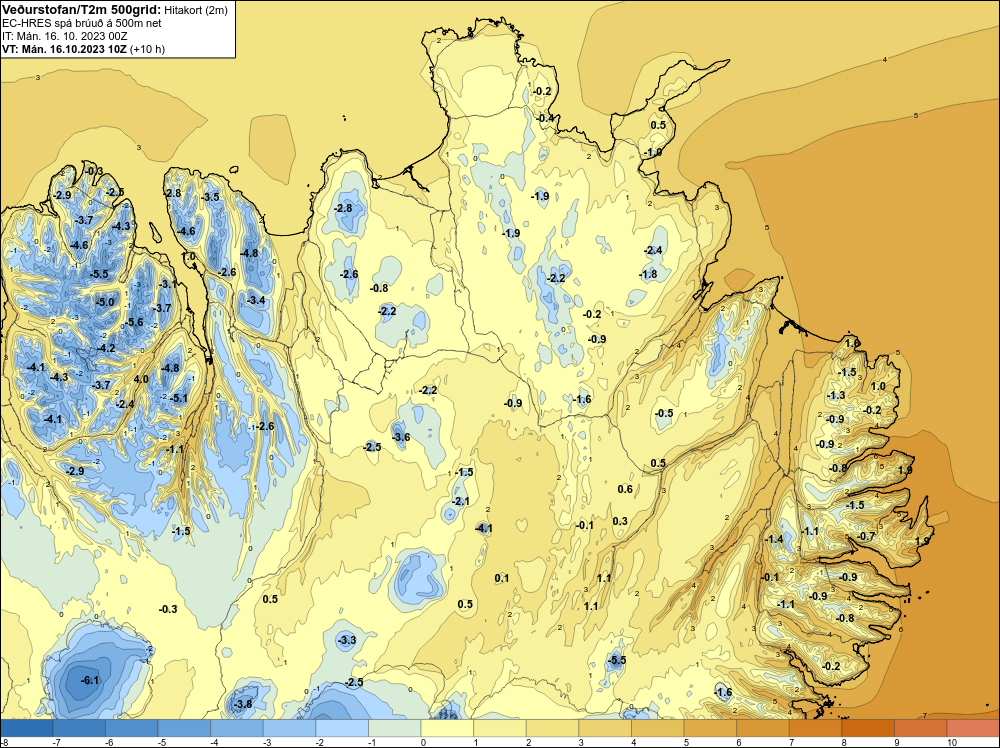Click the 0.6 temperature value on map
1000x748 pixels.
point(625,489)
